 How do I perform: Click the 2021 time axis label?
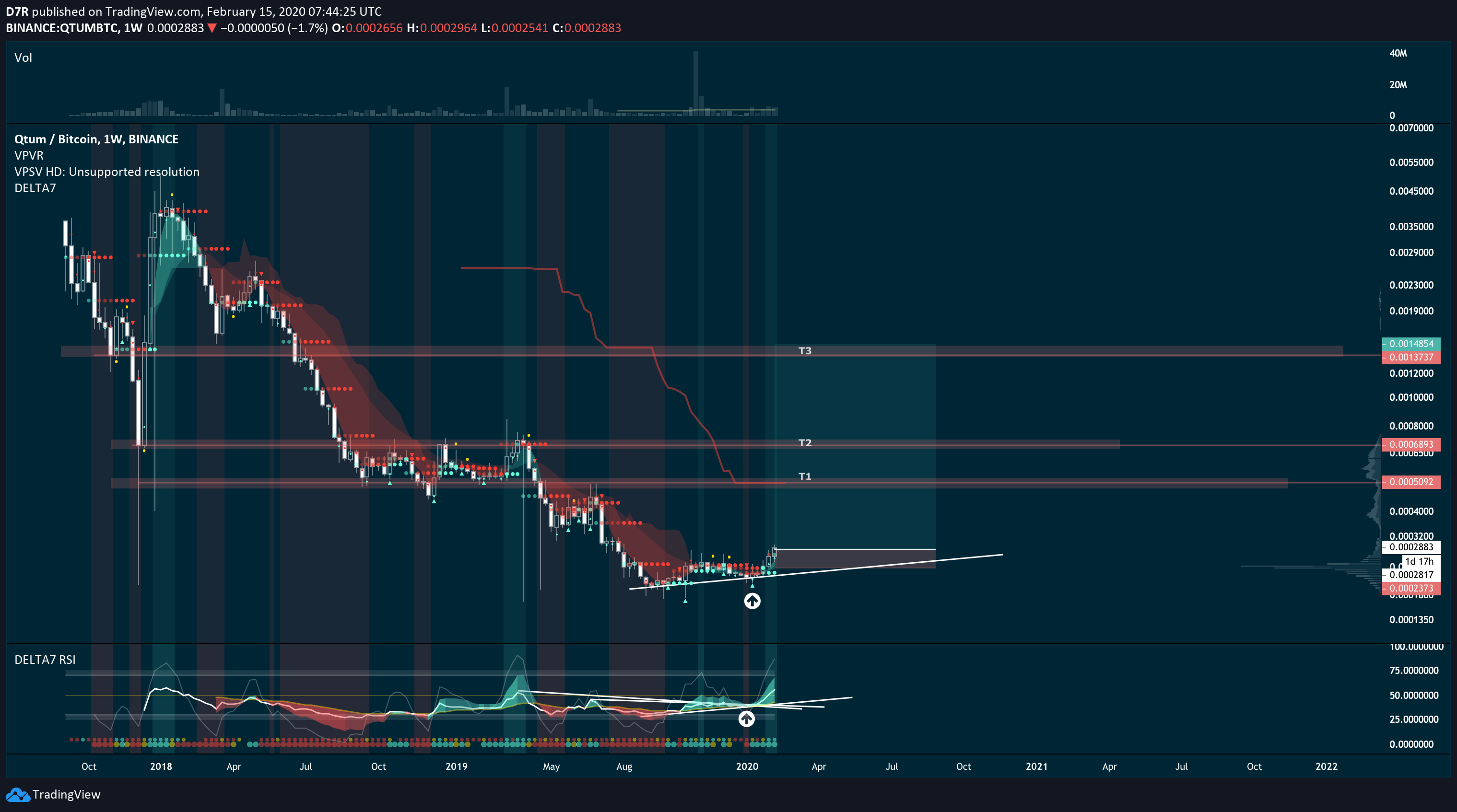[x=1037, y=766]
